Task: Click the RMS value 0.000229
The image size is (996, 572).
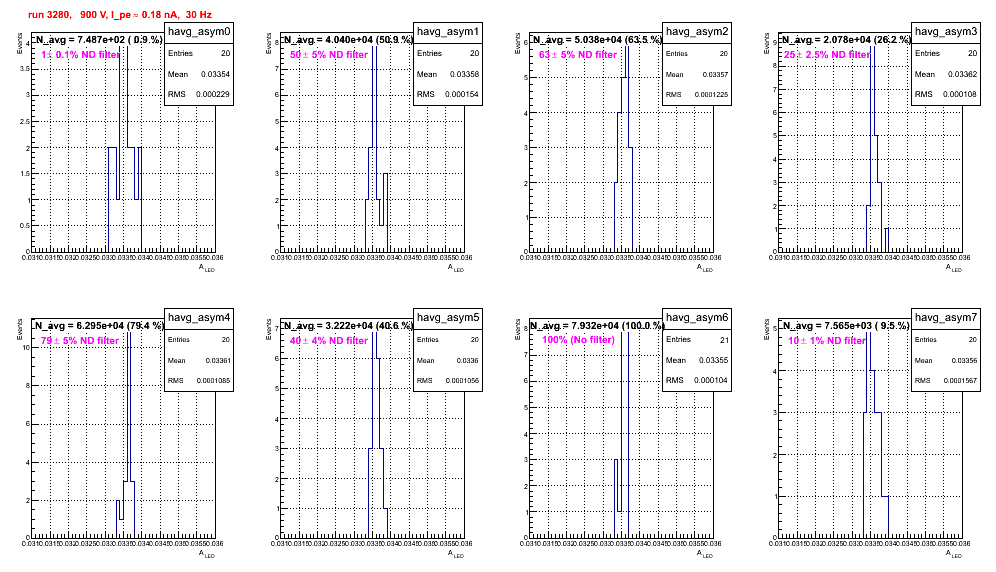Action: (x=213, y=94)
